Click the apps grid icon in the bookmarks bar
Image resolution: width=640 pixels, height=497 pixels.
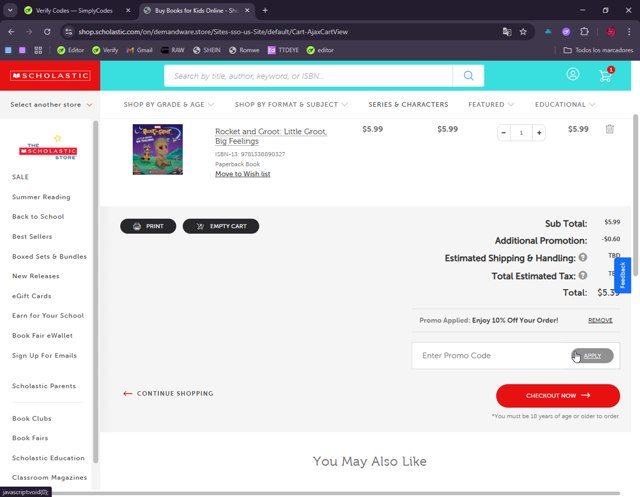[38, 50]
